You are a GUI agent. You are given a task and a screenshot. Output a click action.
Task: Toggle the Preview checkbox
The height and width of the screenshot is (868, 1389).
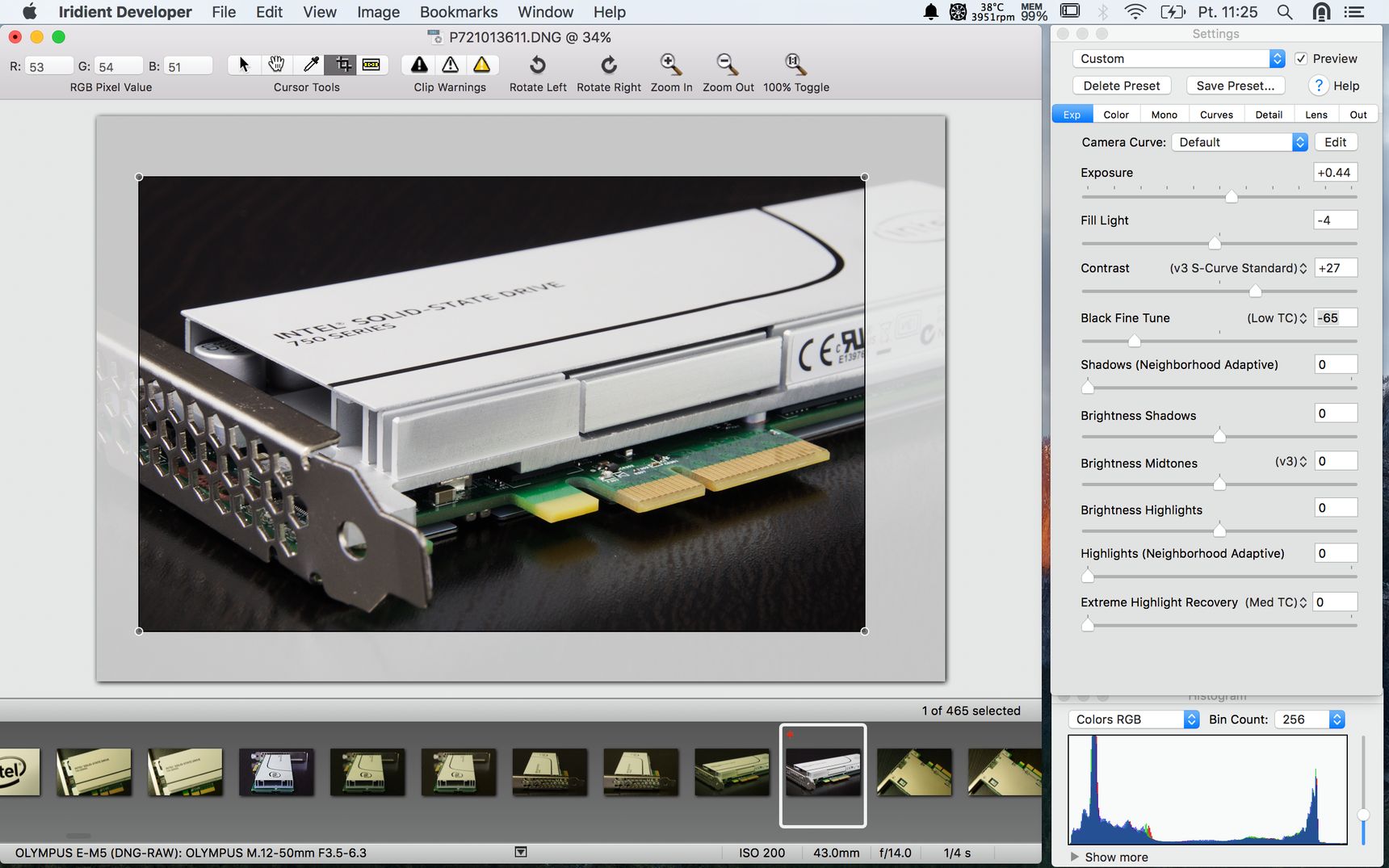(1301, 59)
